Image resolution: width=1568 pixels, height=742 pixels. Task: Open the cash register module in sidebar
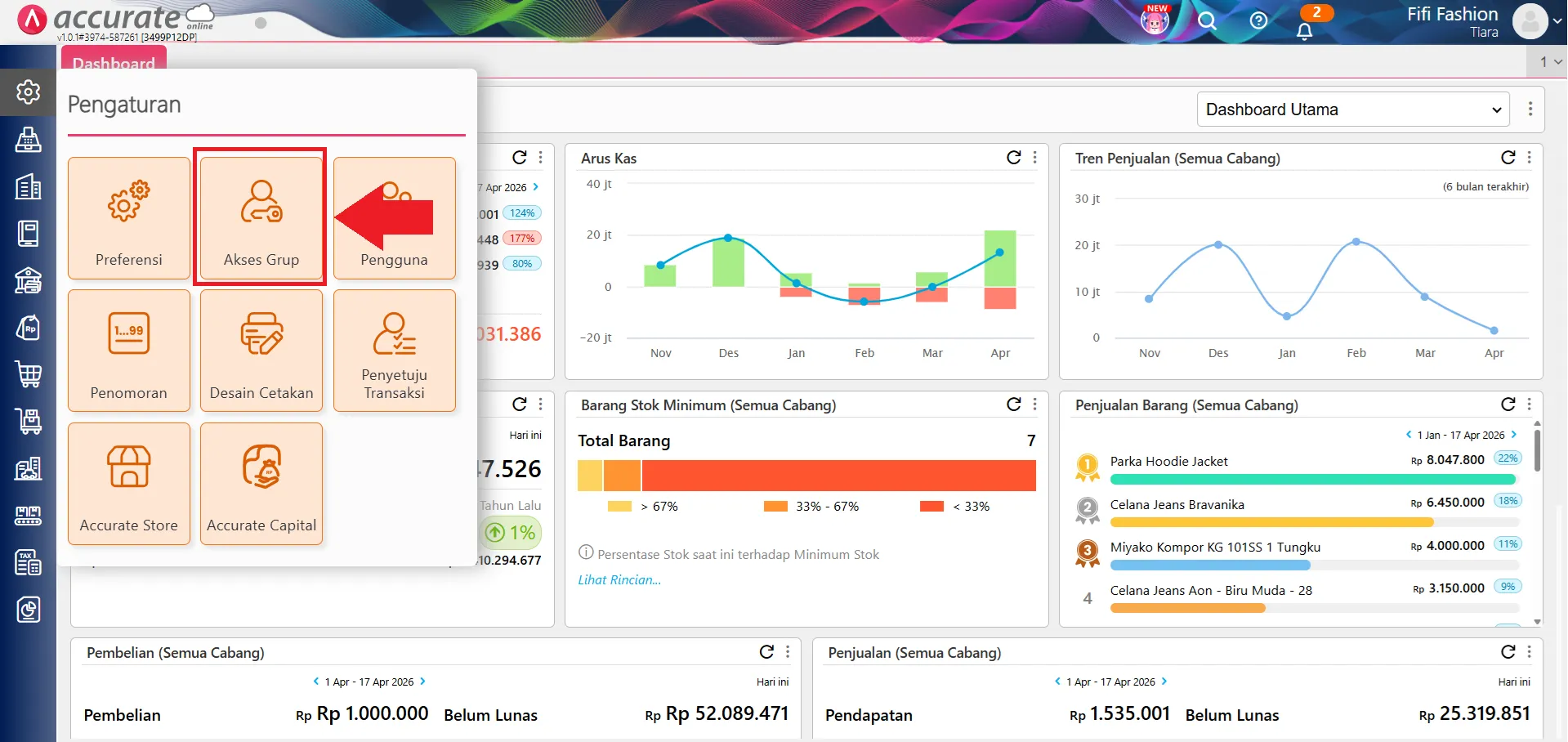pyautogui.click(x=28, y=140)
